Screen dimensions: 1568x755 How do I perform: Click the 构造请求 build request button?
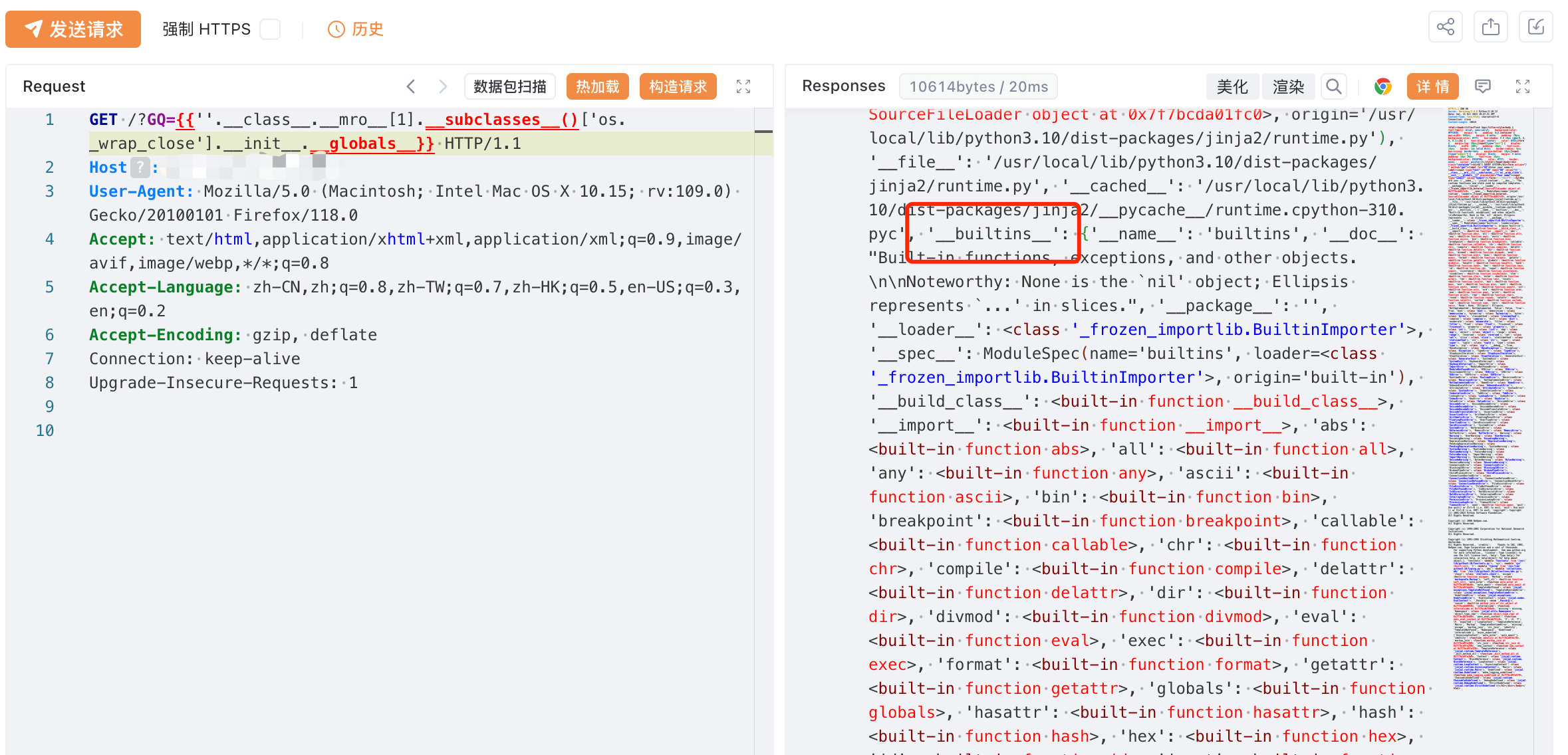tap(678, 86)
